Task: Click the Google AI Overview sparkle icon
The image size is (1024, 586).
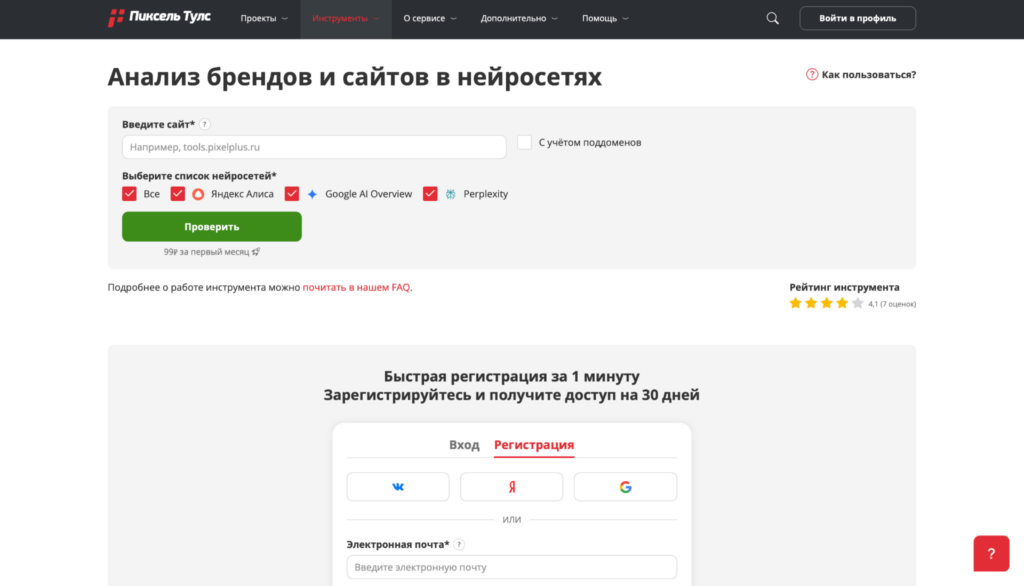Action: pyautogui.click(x=313, y=194)
